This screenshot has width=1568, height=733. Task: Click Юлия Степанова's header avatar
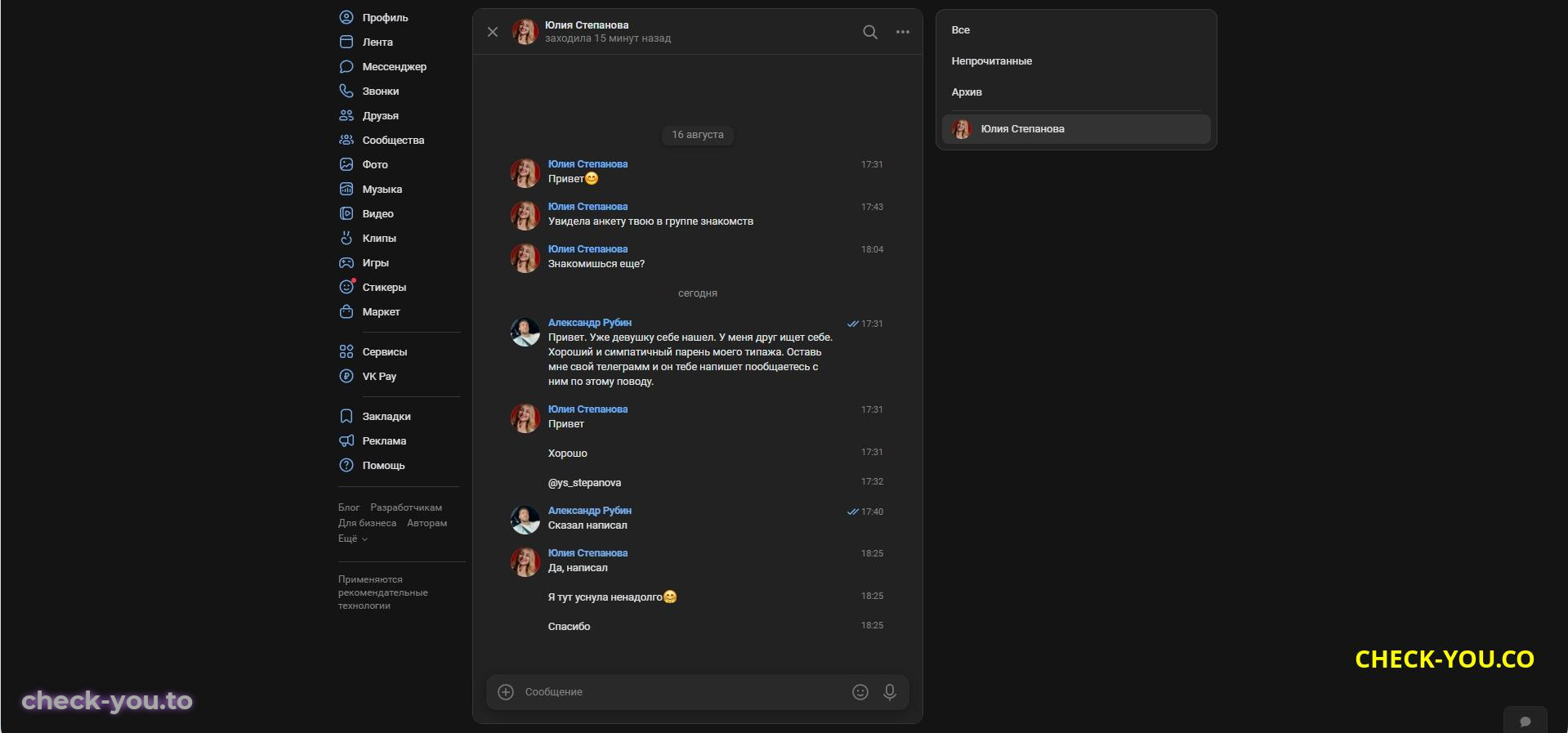pyautogui.click(x=525, y=32)
